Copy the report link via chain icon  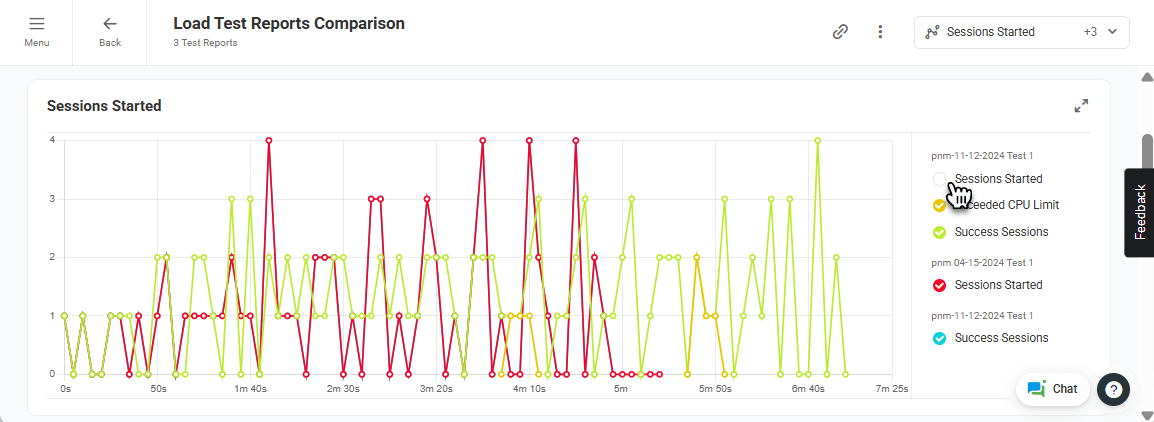click(x=840, y=32)
